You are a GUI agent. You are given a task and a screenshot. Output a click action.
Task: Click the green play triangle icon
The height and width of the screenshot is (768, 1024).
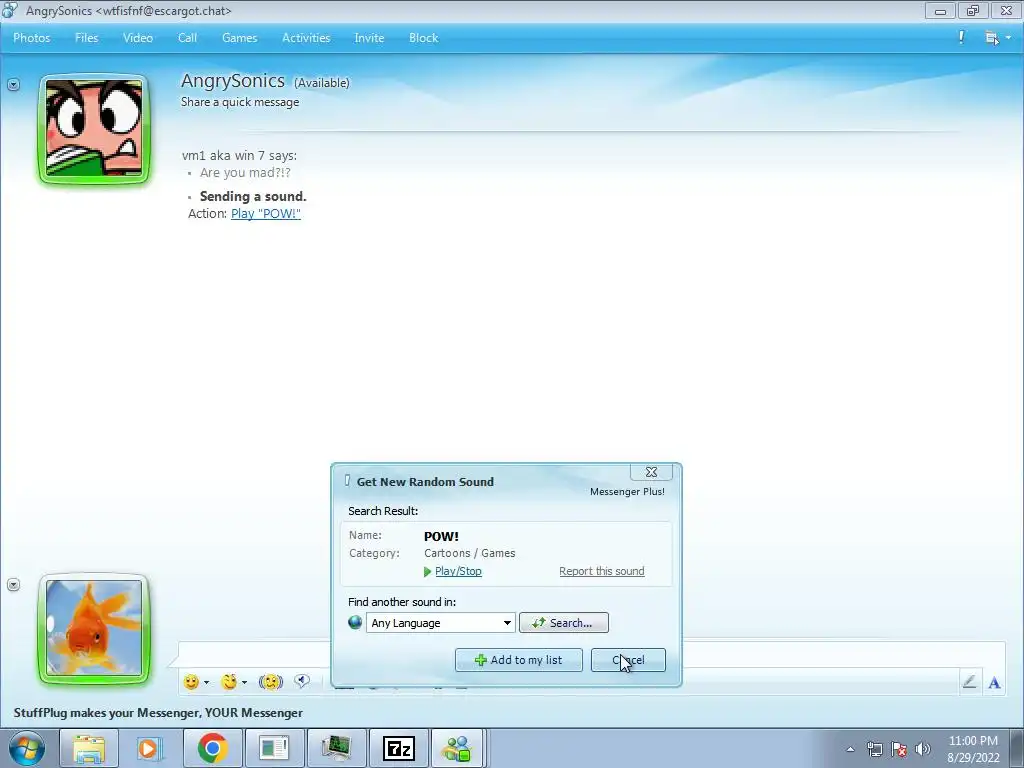pyautogui.click(x=428, y=571)
